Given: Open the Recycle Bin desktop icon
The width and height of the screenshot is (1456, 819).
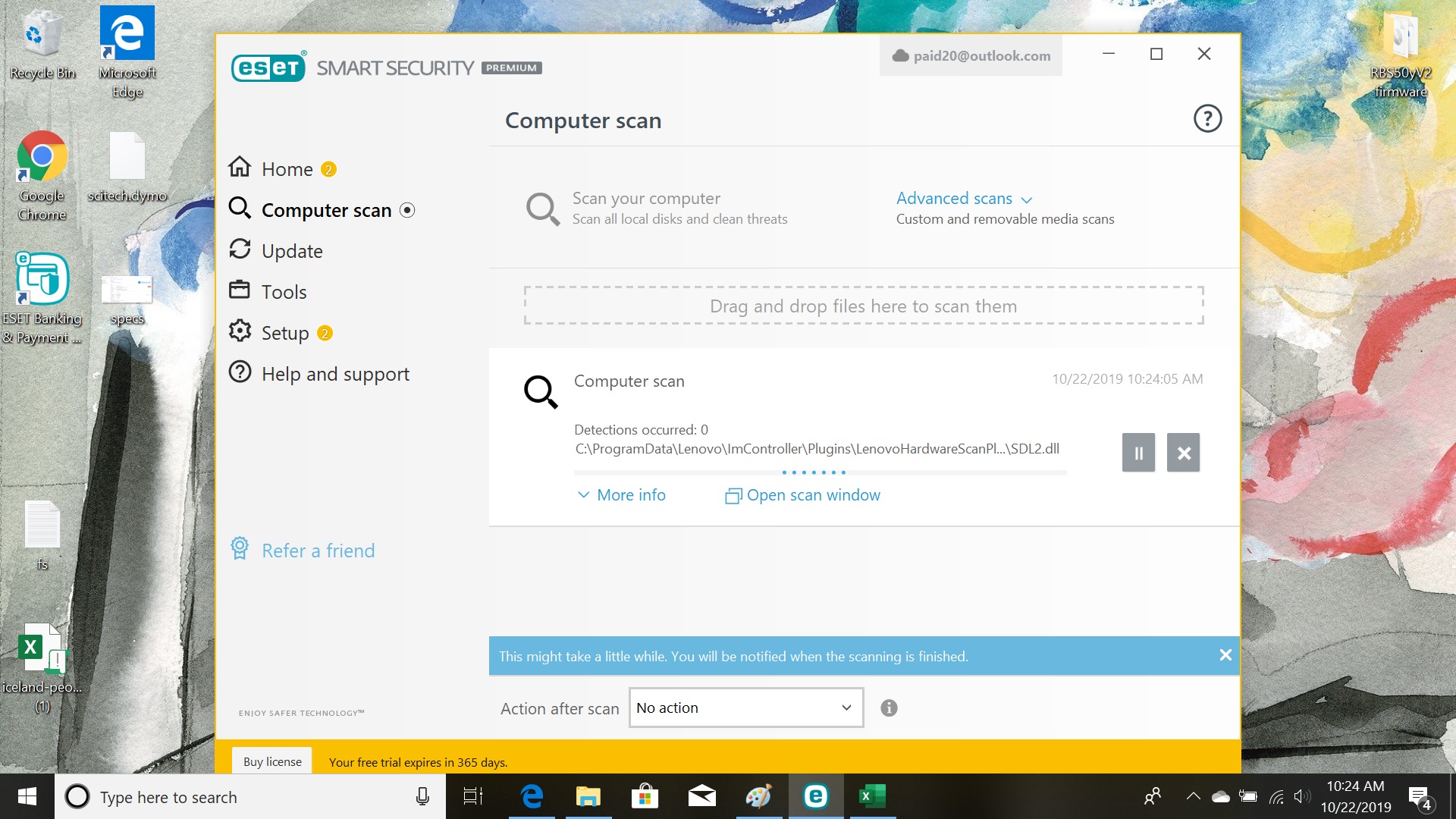Looking at the screenshot, I should 42,44.
